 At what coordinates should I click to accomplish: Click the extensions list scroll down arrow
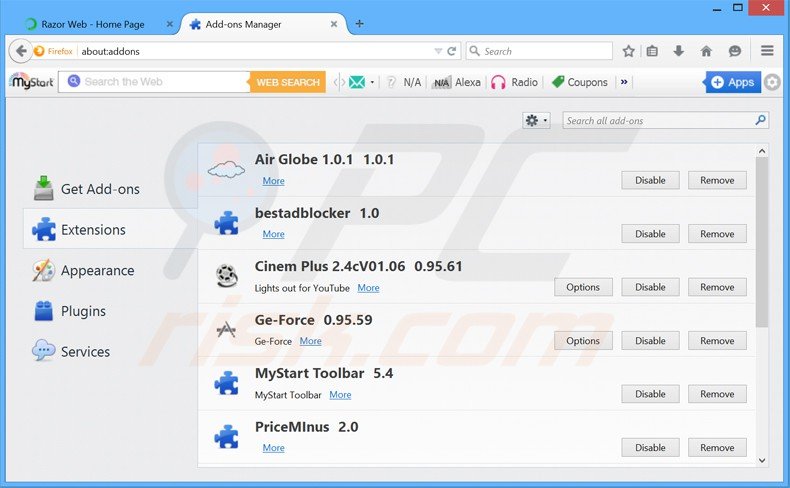[762, 460]
